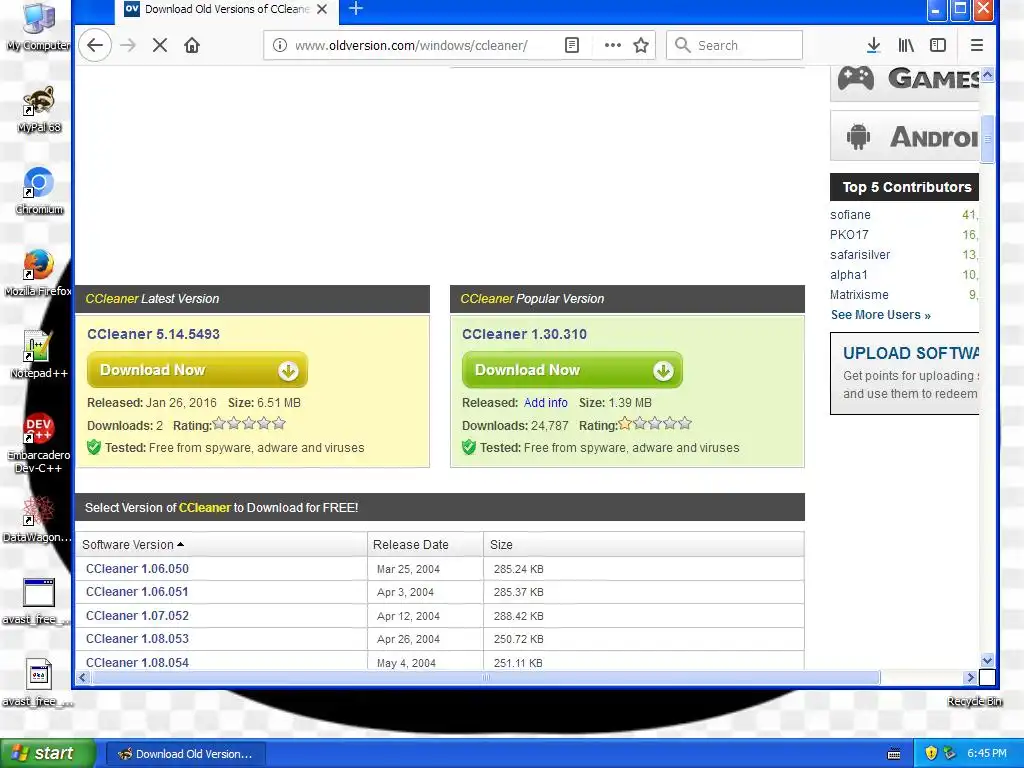Open the browser home page

click(192, 45)
